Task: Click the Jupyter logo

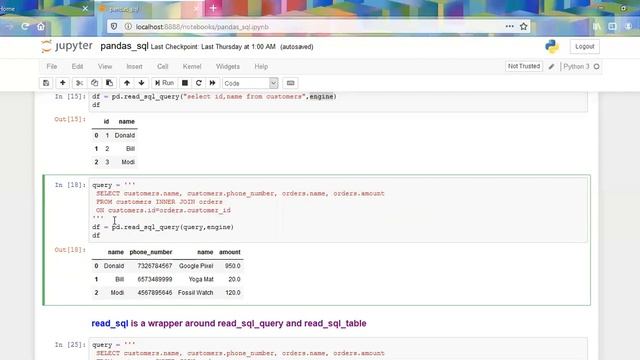Action: point(67,46)
